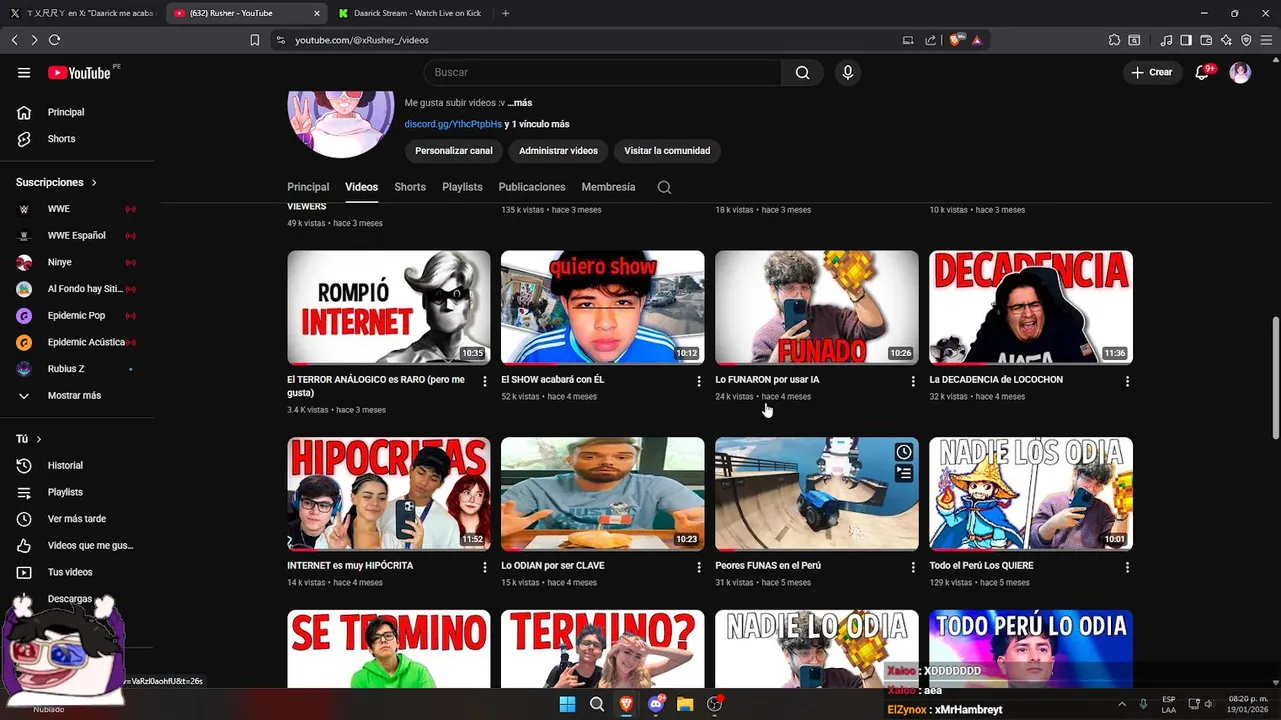Open NADIE LOS ODIA video thumbnail
Screen dimensions: 1281x720
(1031, 494)
